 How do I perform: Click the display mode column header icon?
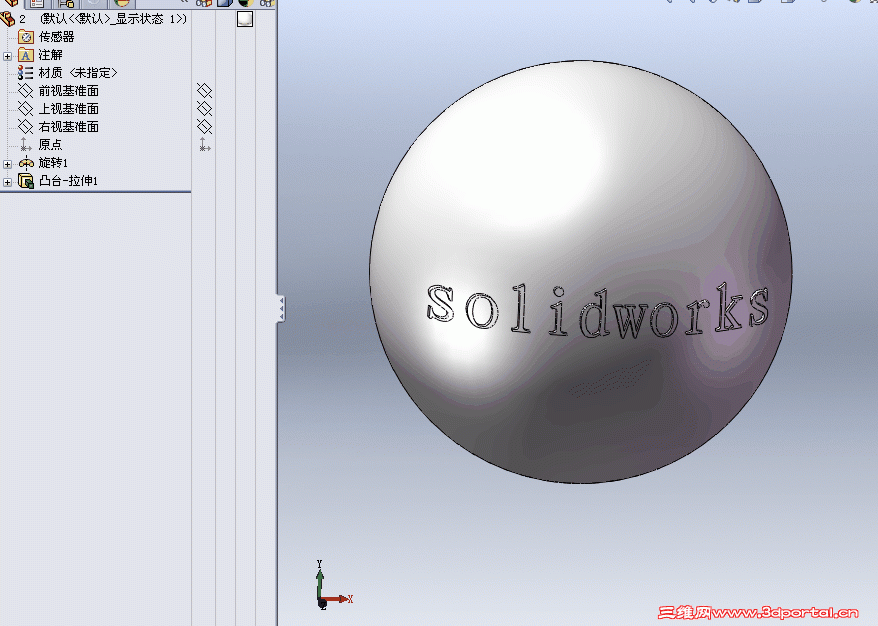click(x=225, y=3)
